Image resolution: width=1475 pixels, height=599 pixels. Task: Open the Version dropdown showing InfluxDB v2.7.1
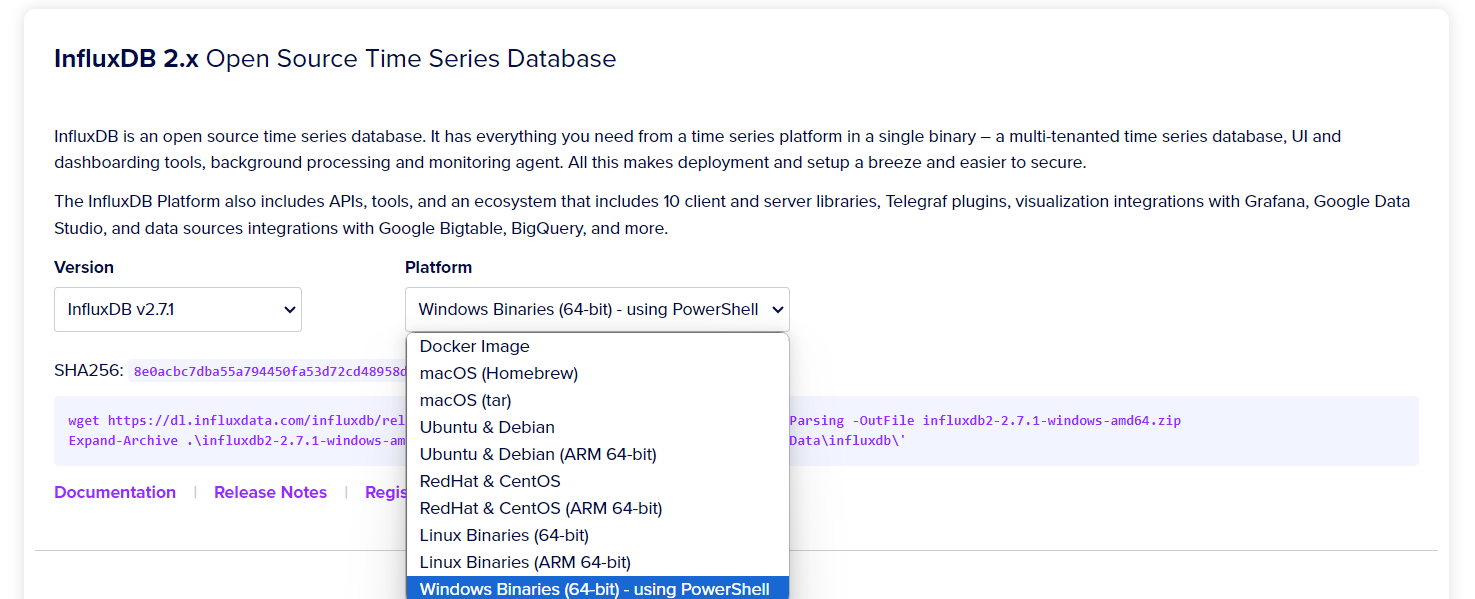(178, 310)
